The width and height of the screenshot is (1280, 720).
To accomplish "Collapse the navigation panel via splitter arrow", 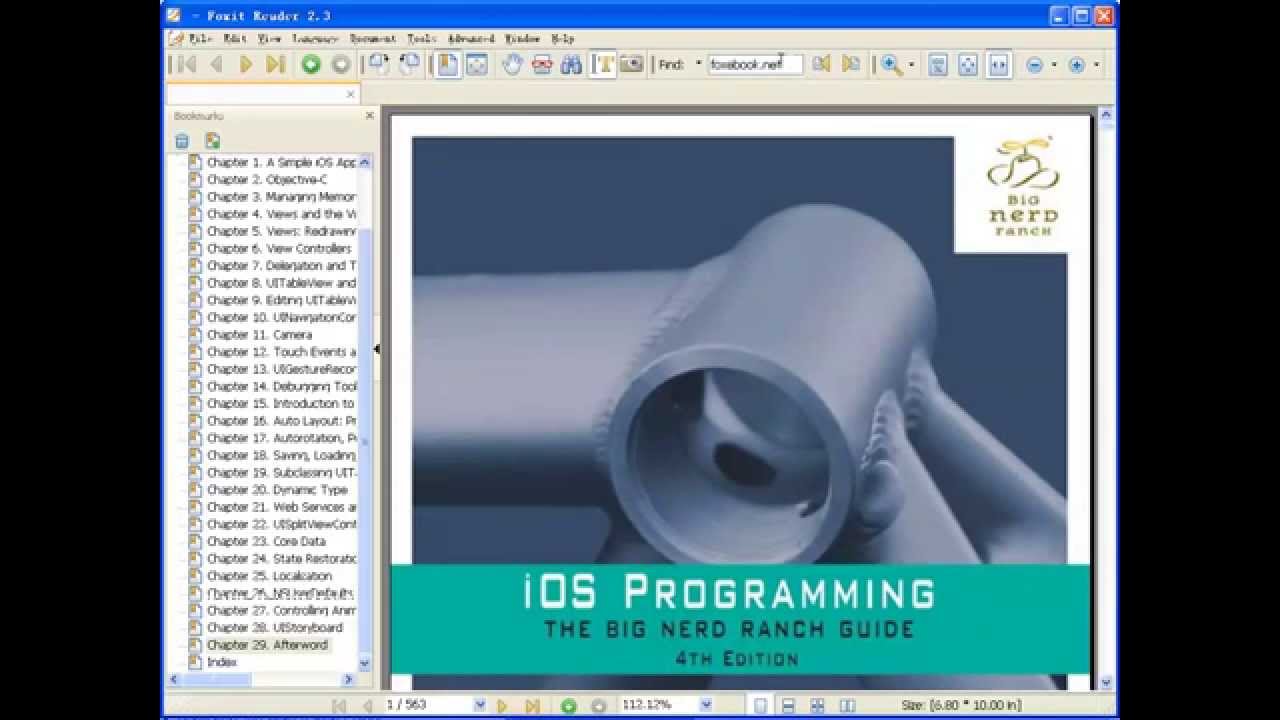I will coord(377,349).
